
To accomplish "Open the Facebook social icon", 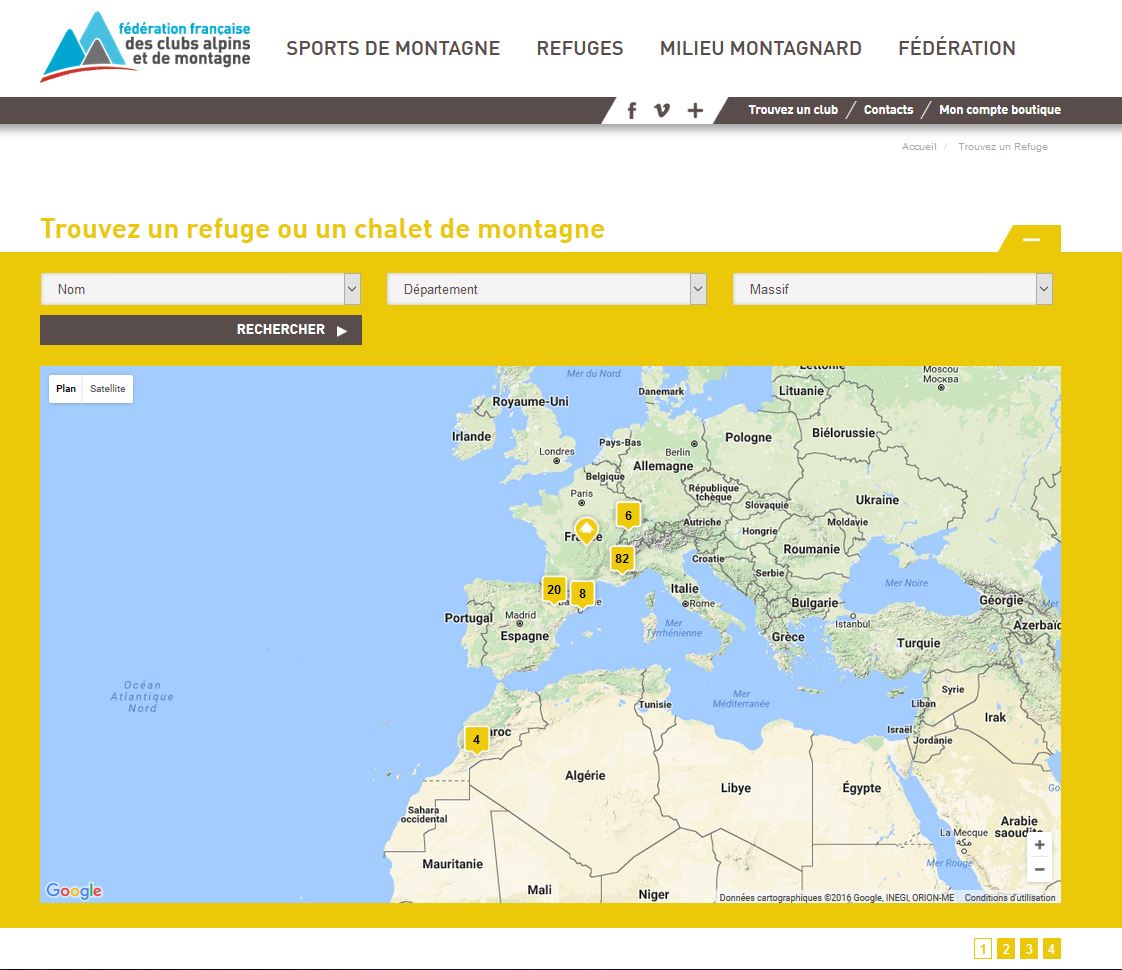I will [632, 110].
